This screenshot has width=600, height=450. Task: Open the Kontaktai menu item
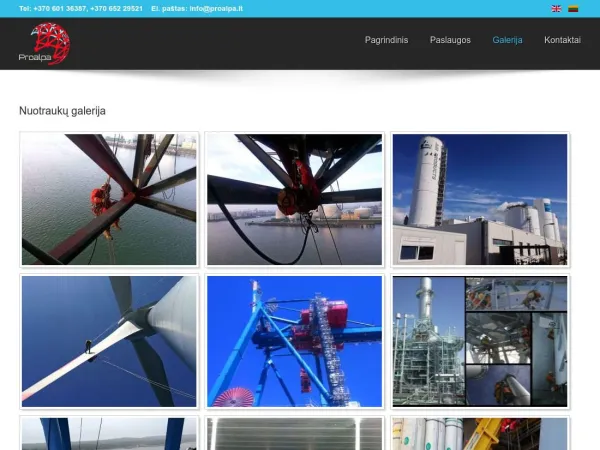(562, 40)
